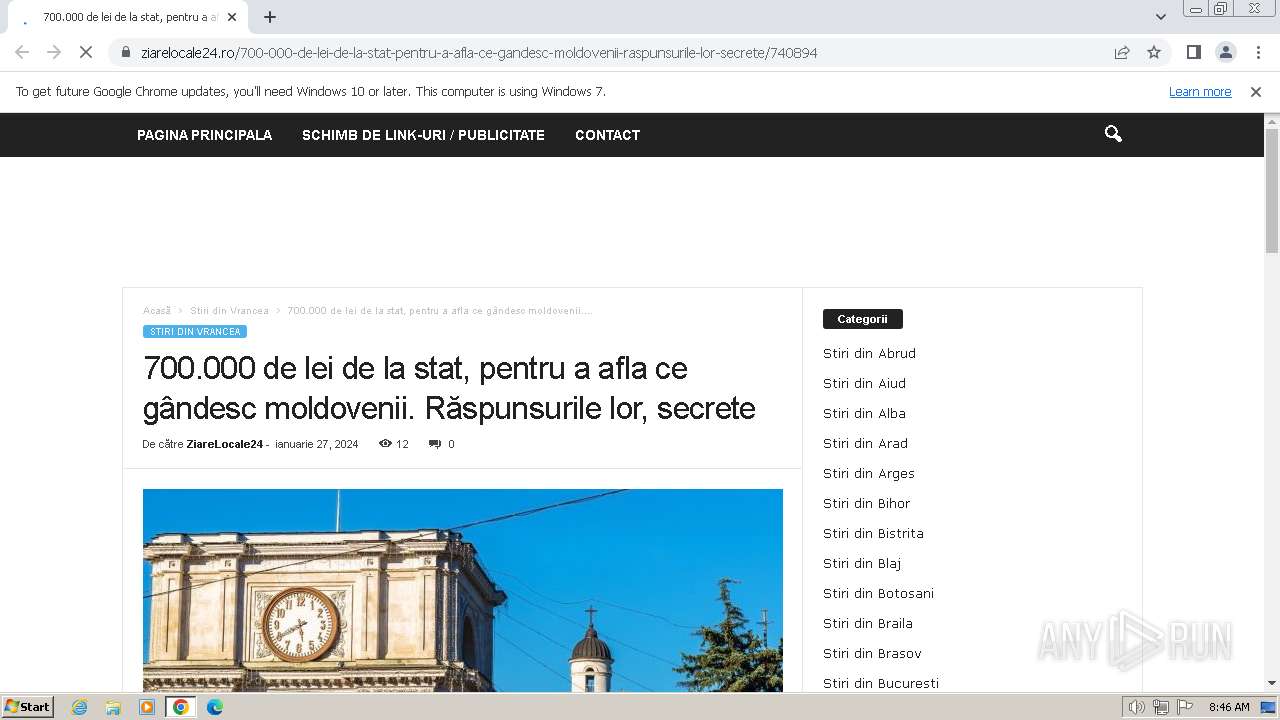
Task: Close the article tab
Action: point(232,17)
